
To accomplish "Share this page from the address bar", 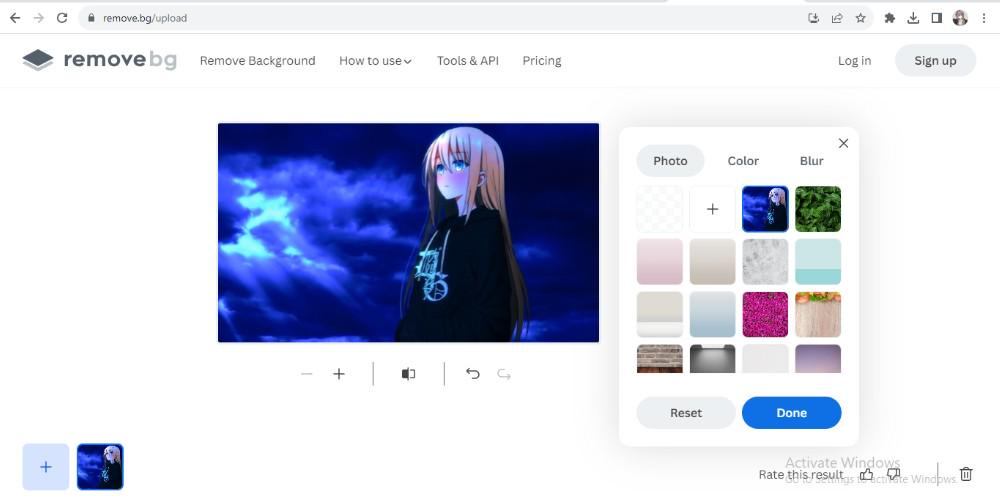I will coord(837,18).
